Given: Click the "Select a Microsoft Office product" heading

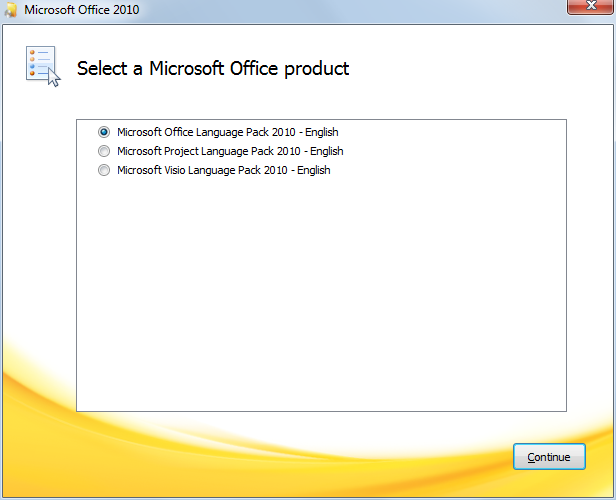Looking at the screenshot, I should point(213,69).
